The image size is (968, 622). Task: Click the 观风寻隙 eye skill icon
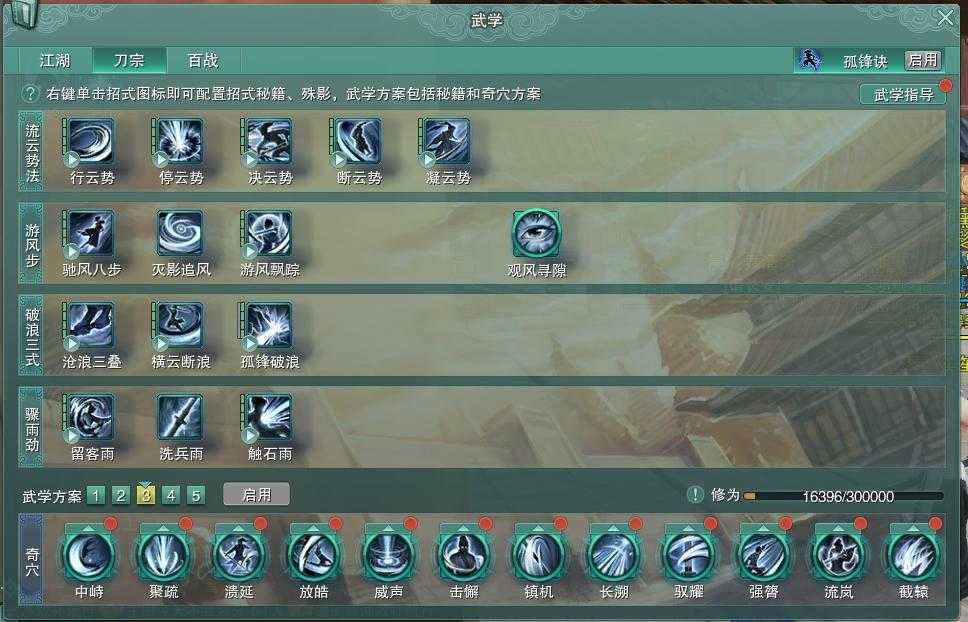tap(536, 233)
